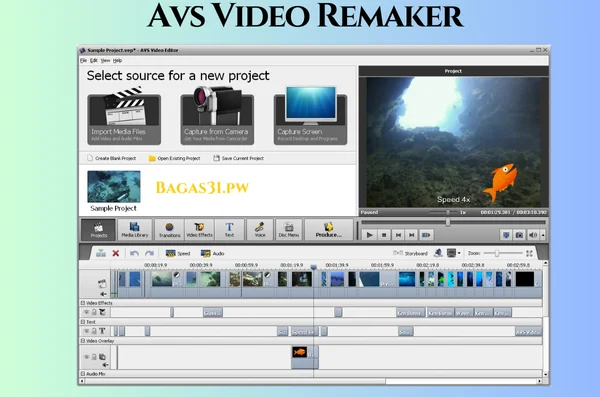
Task: Click the zoom-to-fit timeline icon
Action: (529, 253)
